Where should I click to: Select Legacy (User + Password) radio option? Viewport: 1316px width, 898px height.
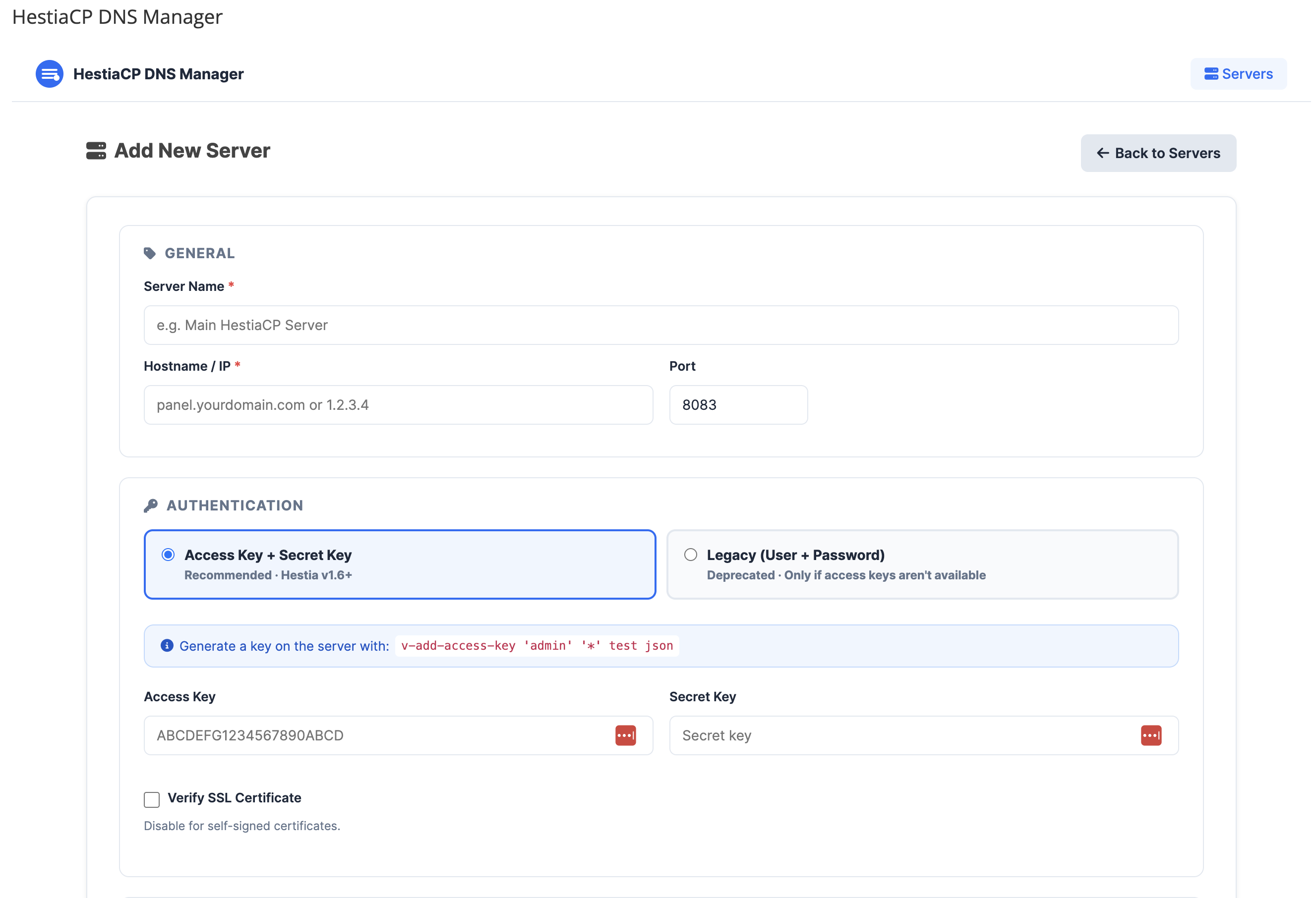[690, 555]
